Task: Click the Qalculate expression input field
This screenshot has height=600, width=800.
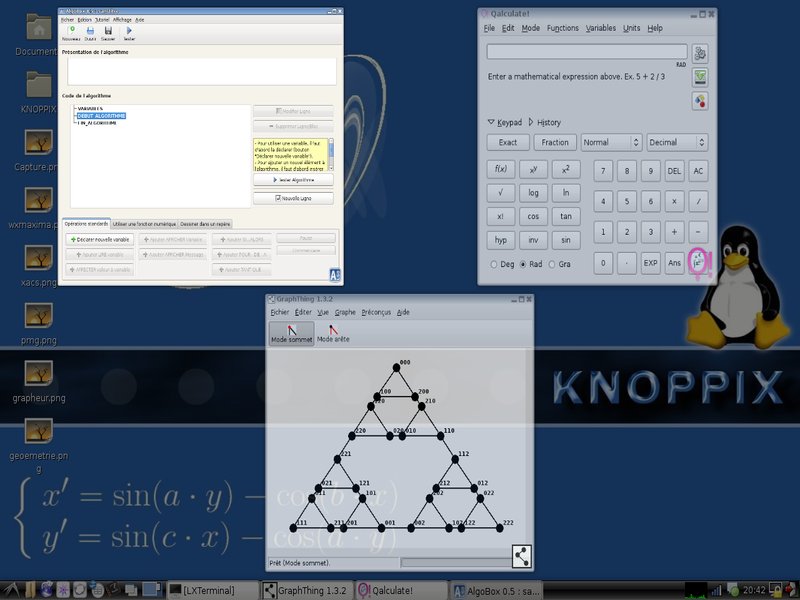Action: tap(586, 51)
